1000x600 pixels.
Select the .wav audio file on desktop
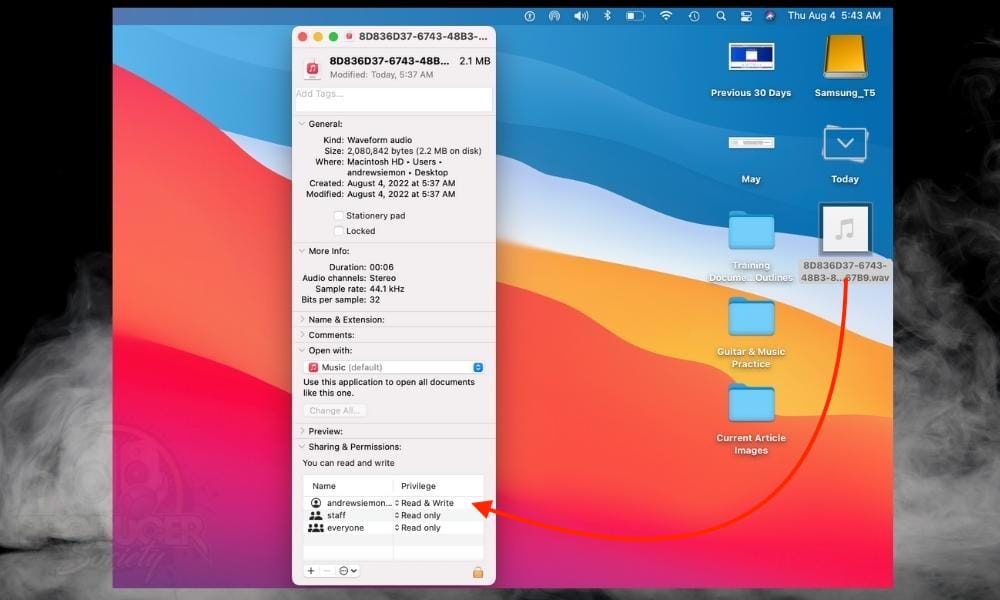(844, 229)
